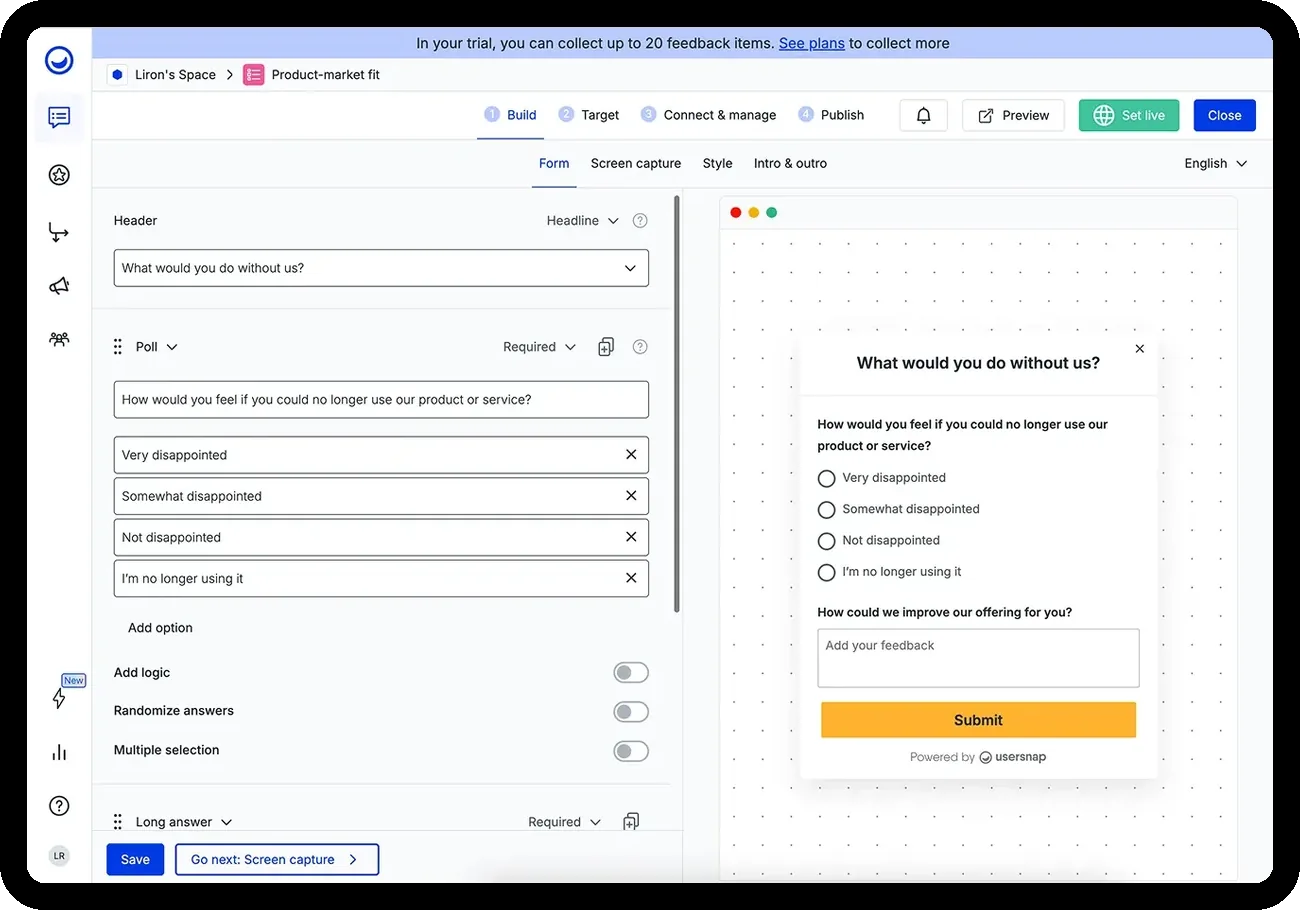Image resolution: width=1300 pixels, height=910 pixels.
Task: Remove the 'I'm no longer using it' option
Action: (x=631, y=578)
